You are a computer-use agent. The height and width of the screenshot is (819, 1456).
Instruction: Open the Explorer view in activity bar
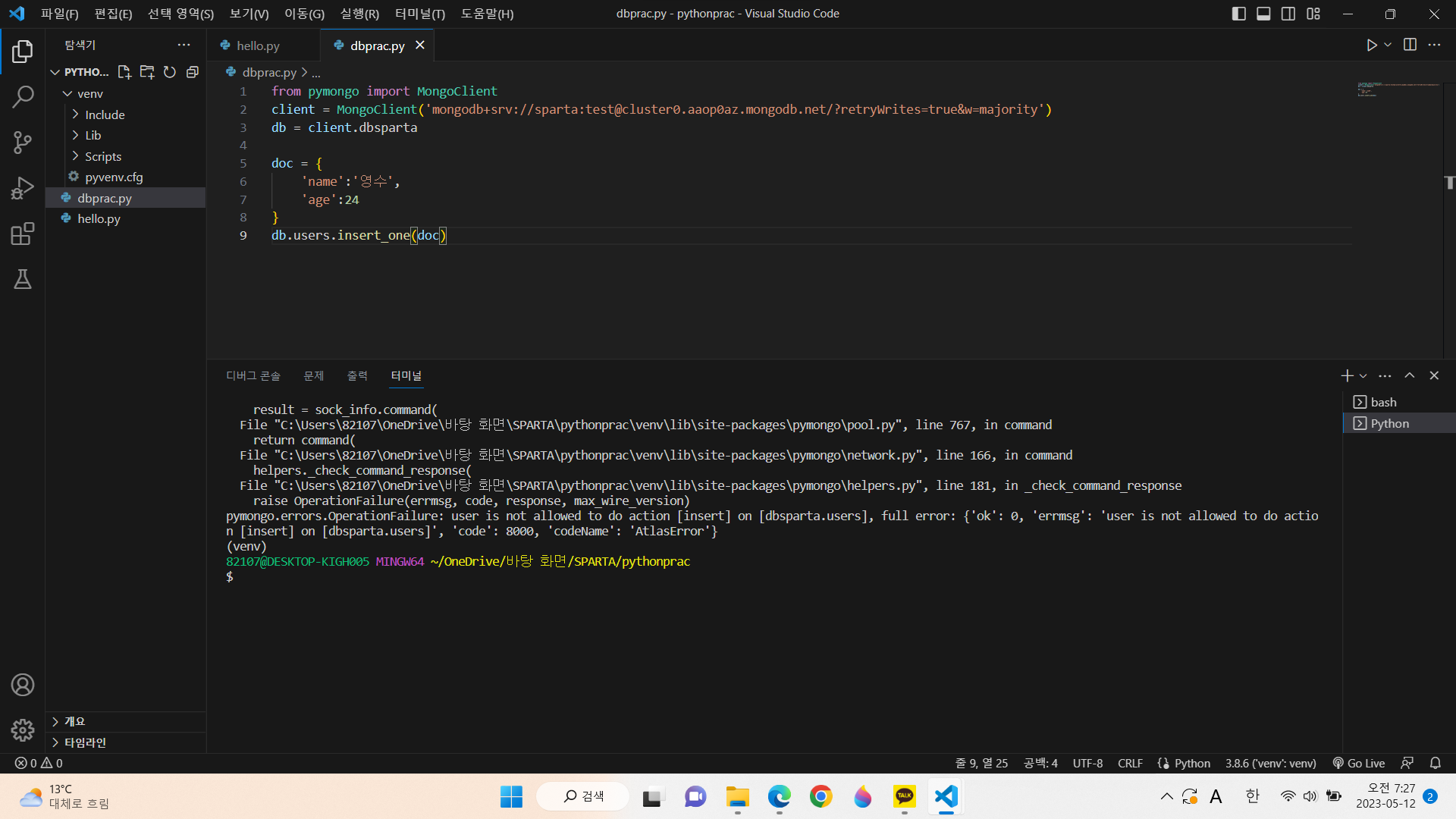pyautogui.click(x=23, y=52)
